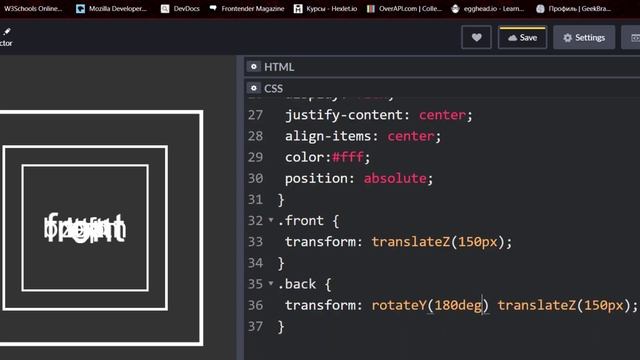Click the Hexlet bookmark favicon

click(x=298, y=9)
